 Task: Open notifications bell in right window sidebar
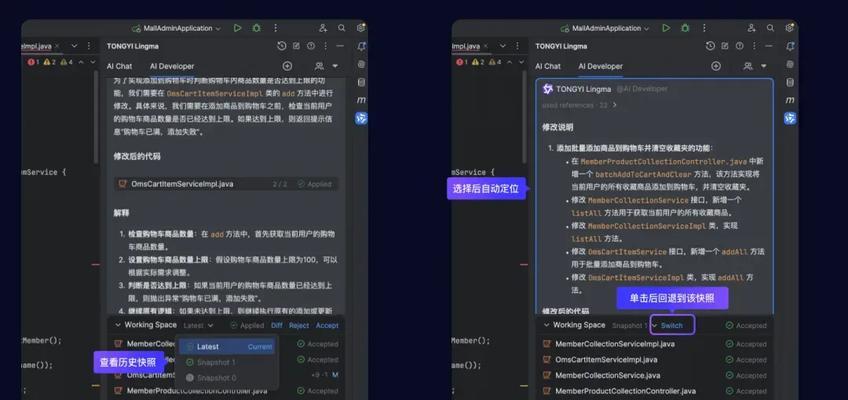[x=790, y=46]
